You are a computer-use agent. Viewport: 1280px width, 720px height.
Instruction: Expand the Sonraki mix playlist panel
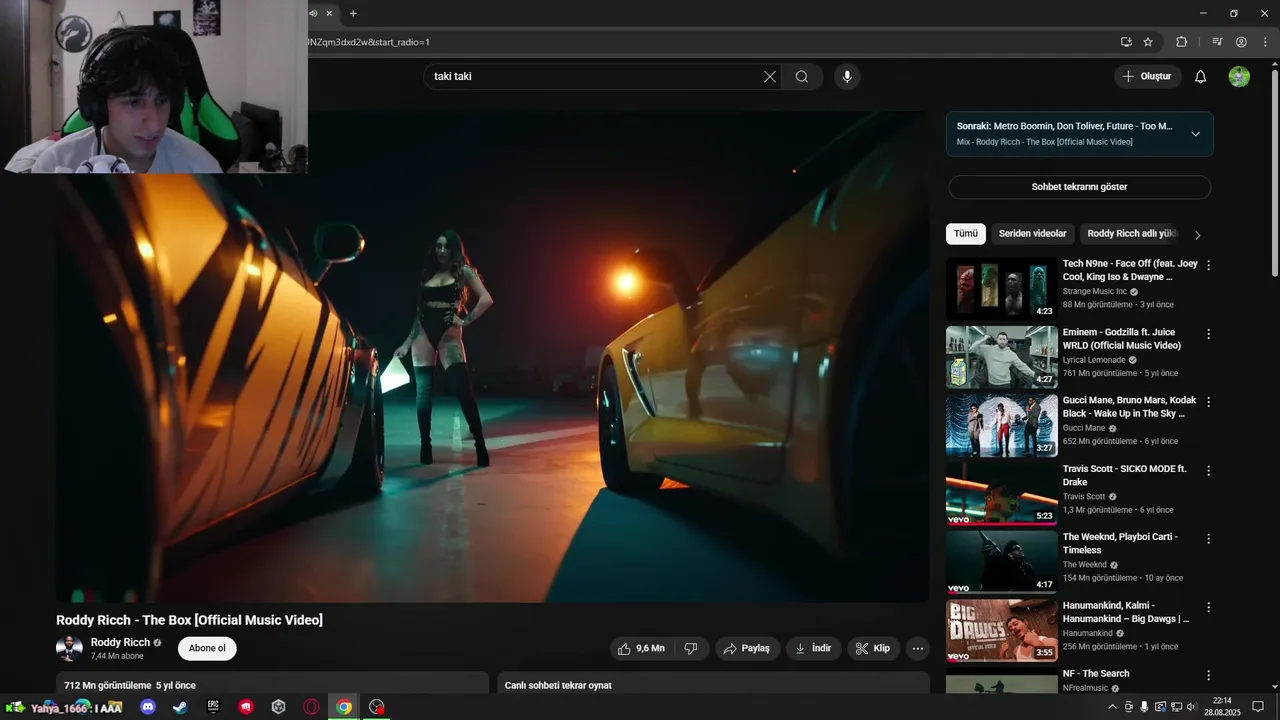1195,134
